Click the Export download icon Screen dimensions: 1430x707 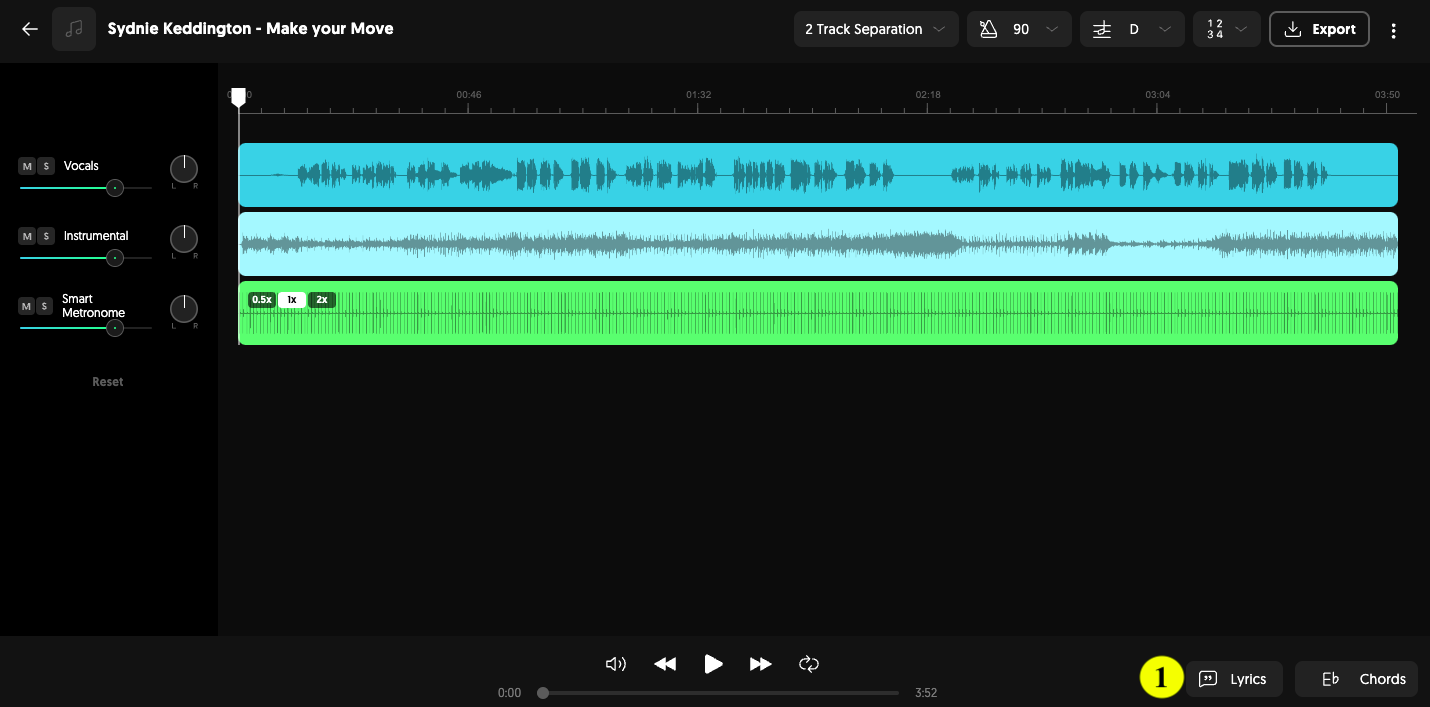tap(1292, 29)
